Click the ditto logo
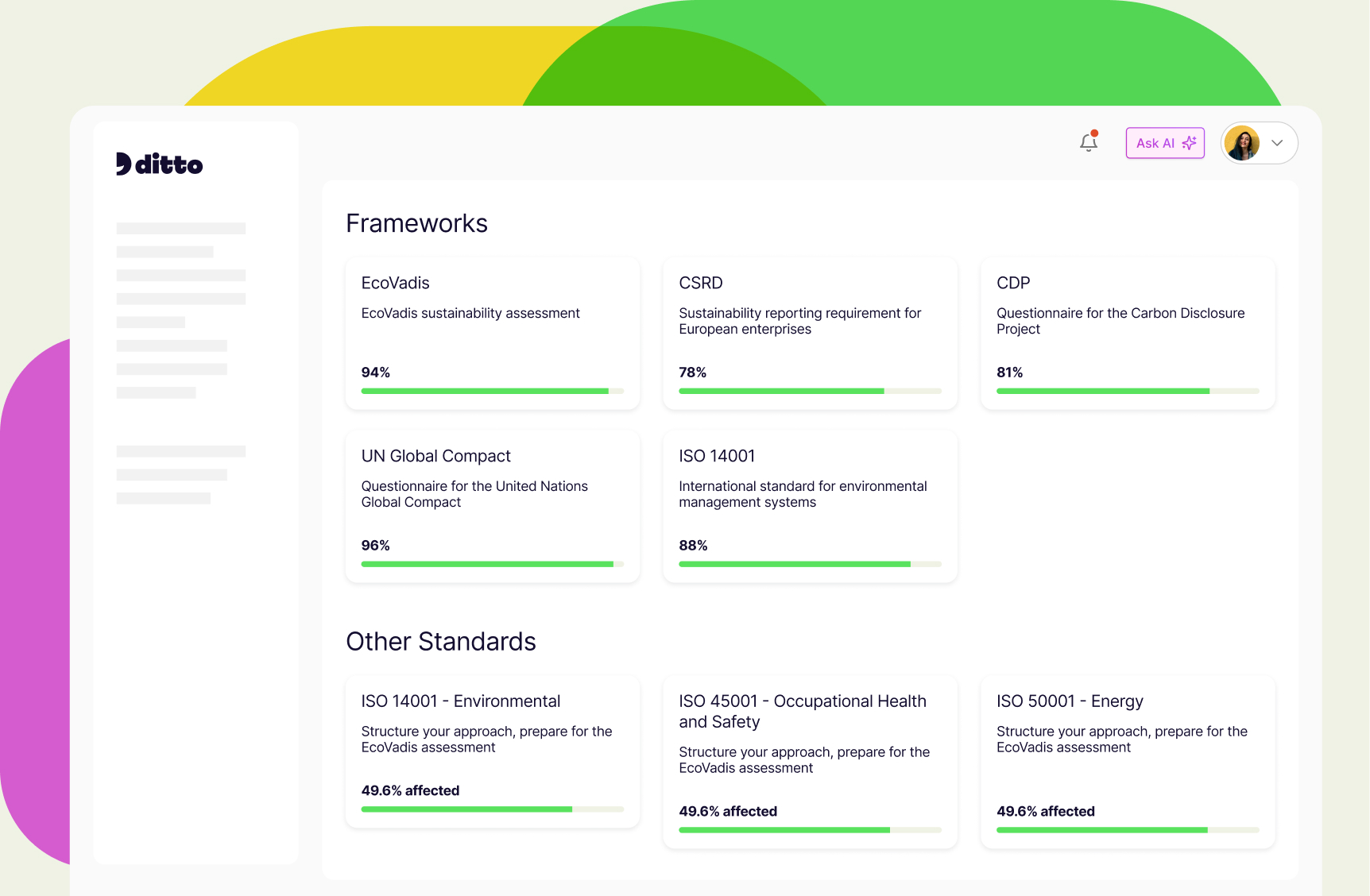Screen dimensions: 1370x896 pyautogui.click(x=159, y=164)
